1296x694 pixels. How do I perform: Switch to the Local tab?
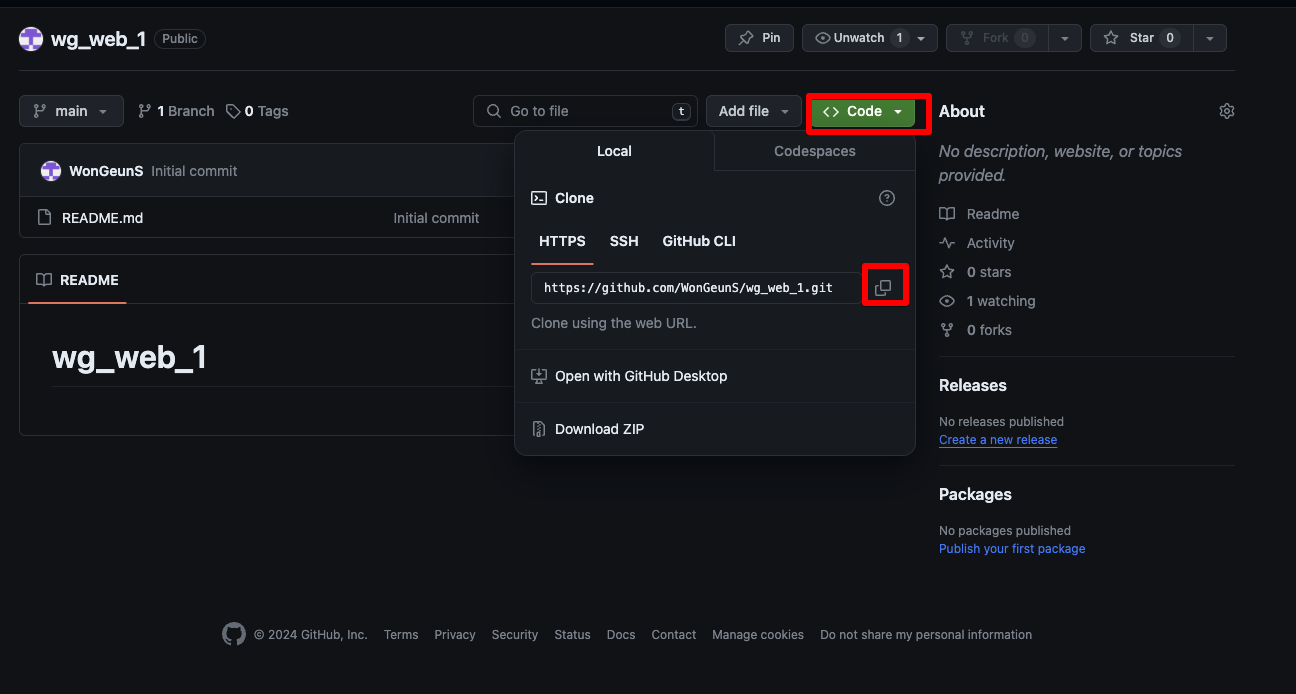614,151
